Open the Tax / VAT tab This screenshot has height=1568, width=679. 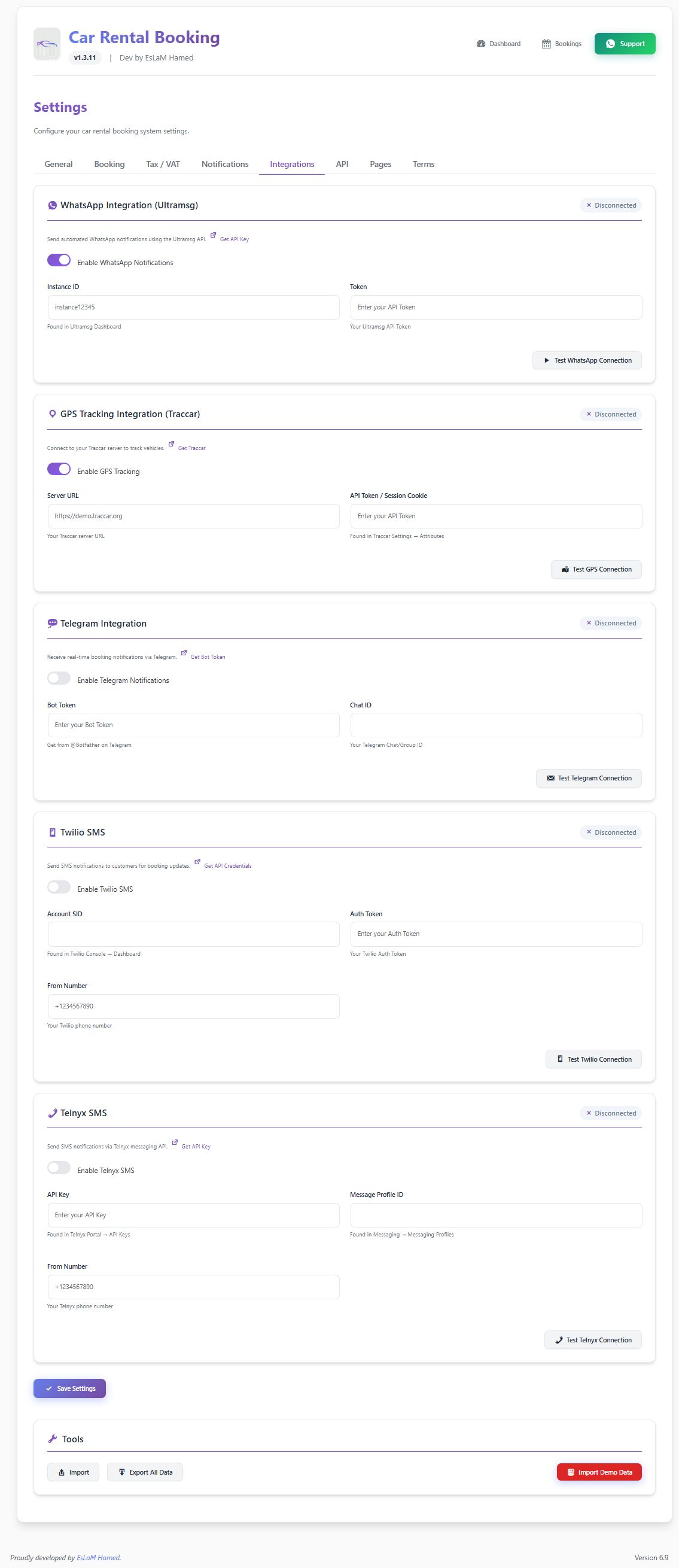coord(163,165)
